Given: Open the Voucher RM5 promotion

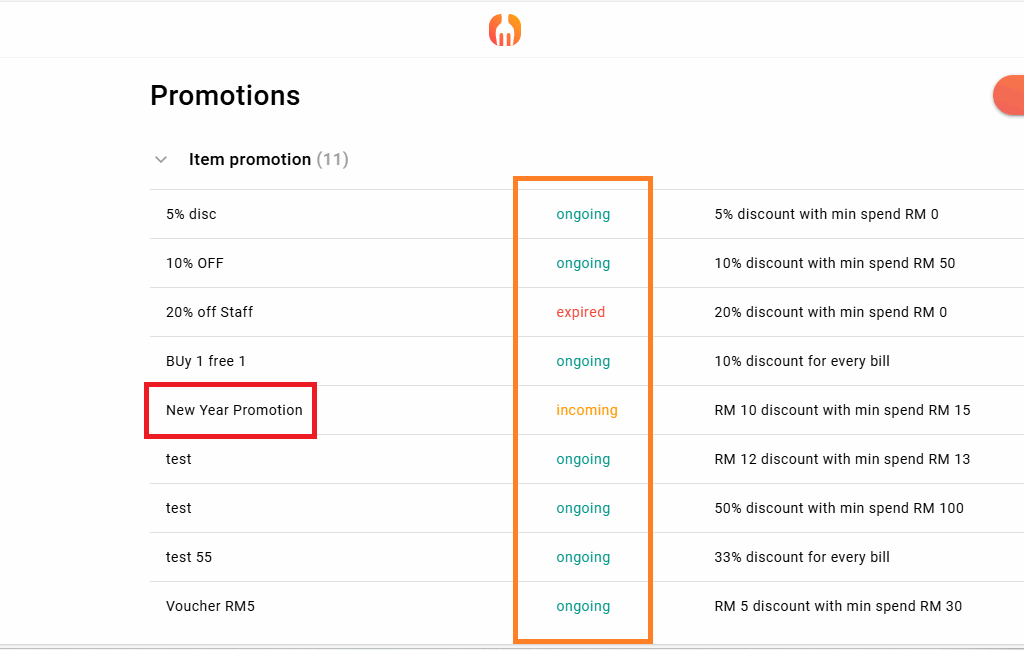Looking at the screenshot, I should (211, 606).
